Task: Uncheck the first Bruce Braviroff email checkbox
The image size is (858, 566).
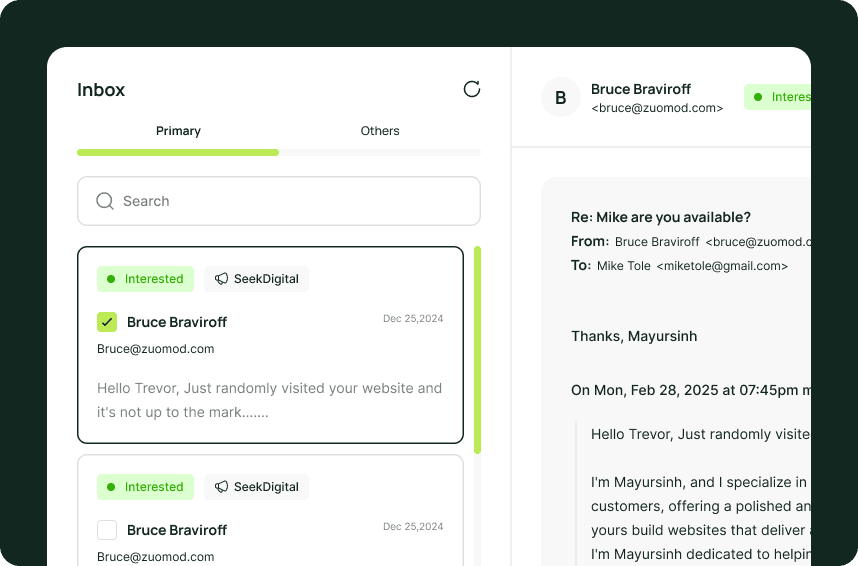Action: (107, 322)
